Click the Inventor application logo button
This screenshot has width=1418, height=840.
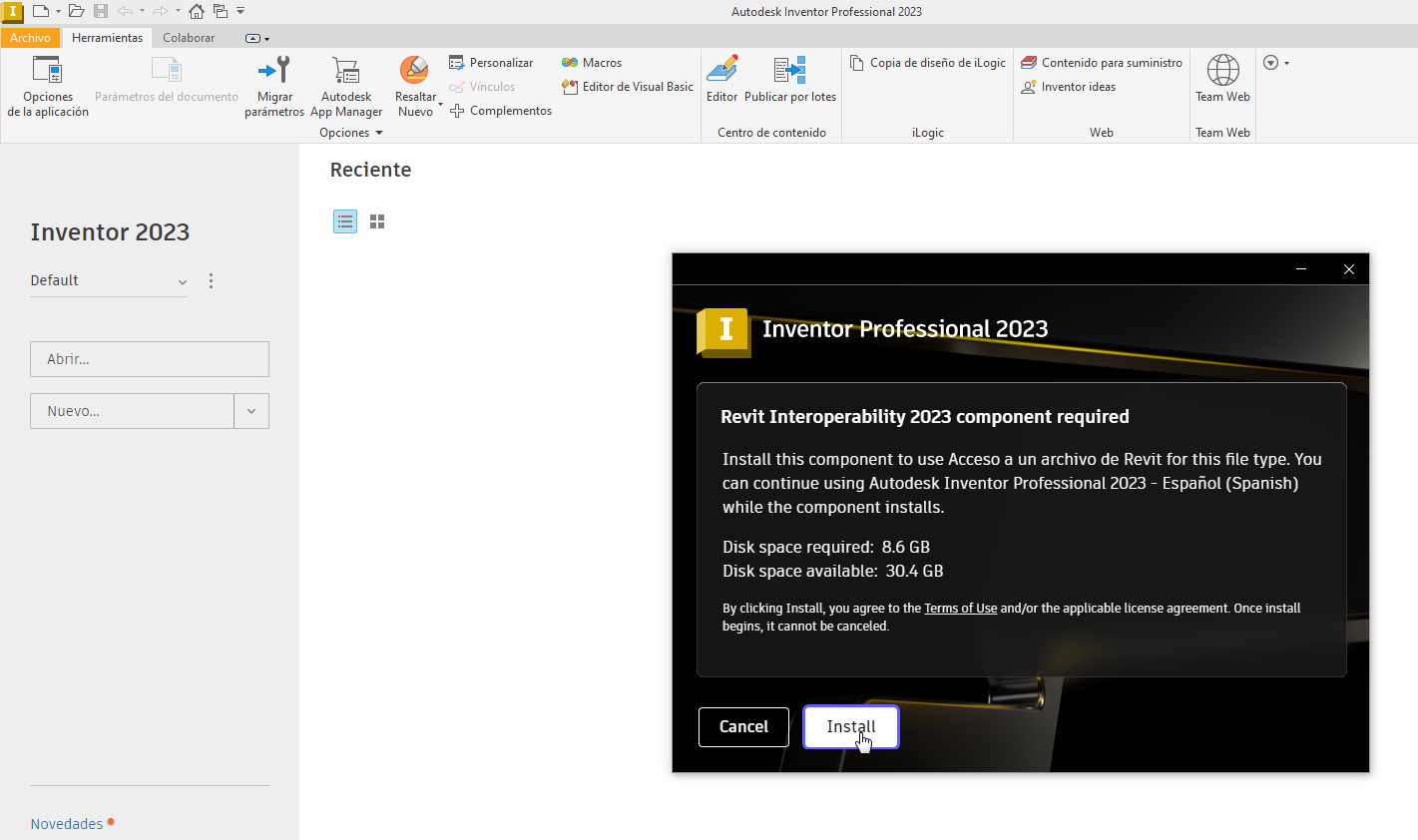tap(12, 11)
